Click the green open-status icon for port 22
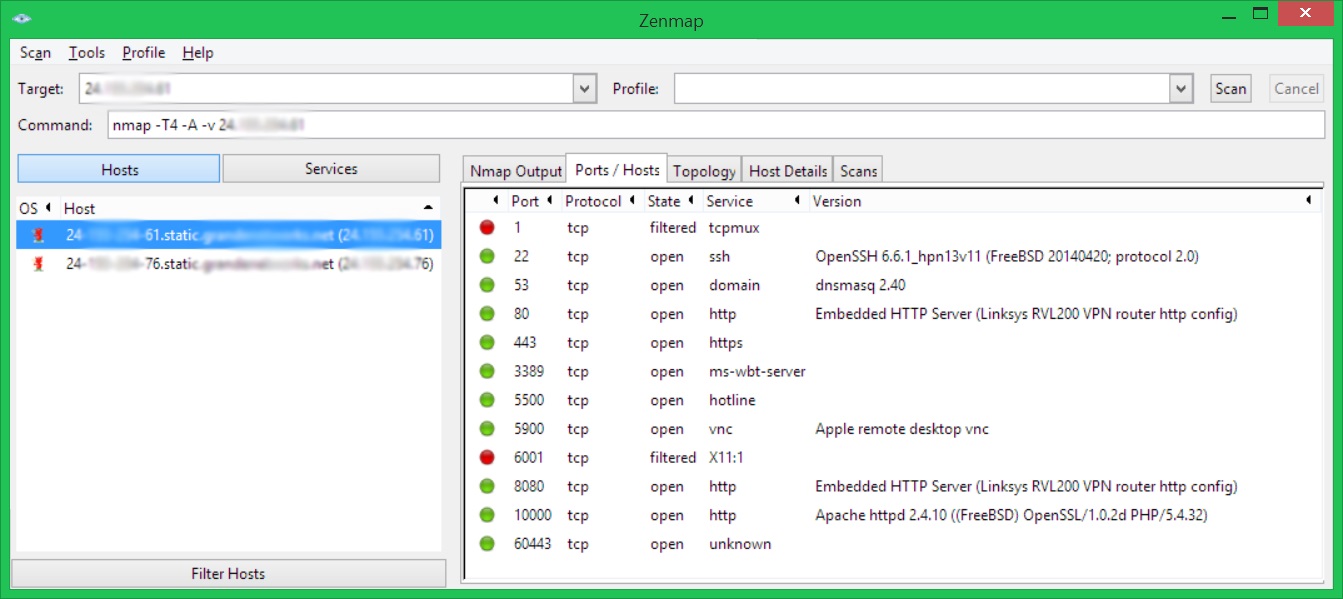Screen dimensions: 1343x599 487,256
